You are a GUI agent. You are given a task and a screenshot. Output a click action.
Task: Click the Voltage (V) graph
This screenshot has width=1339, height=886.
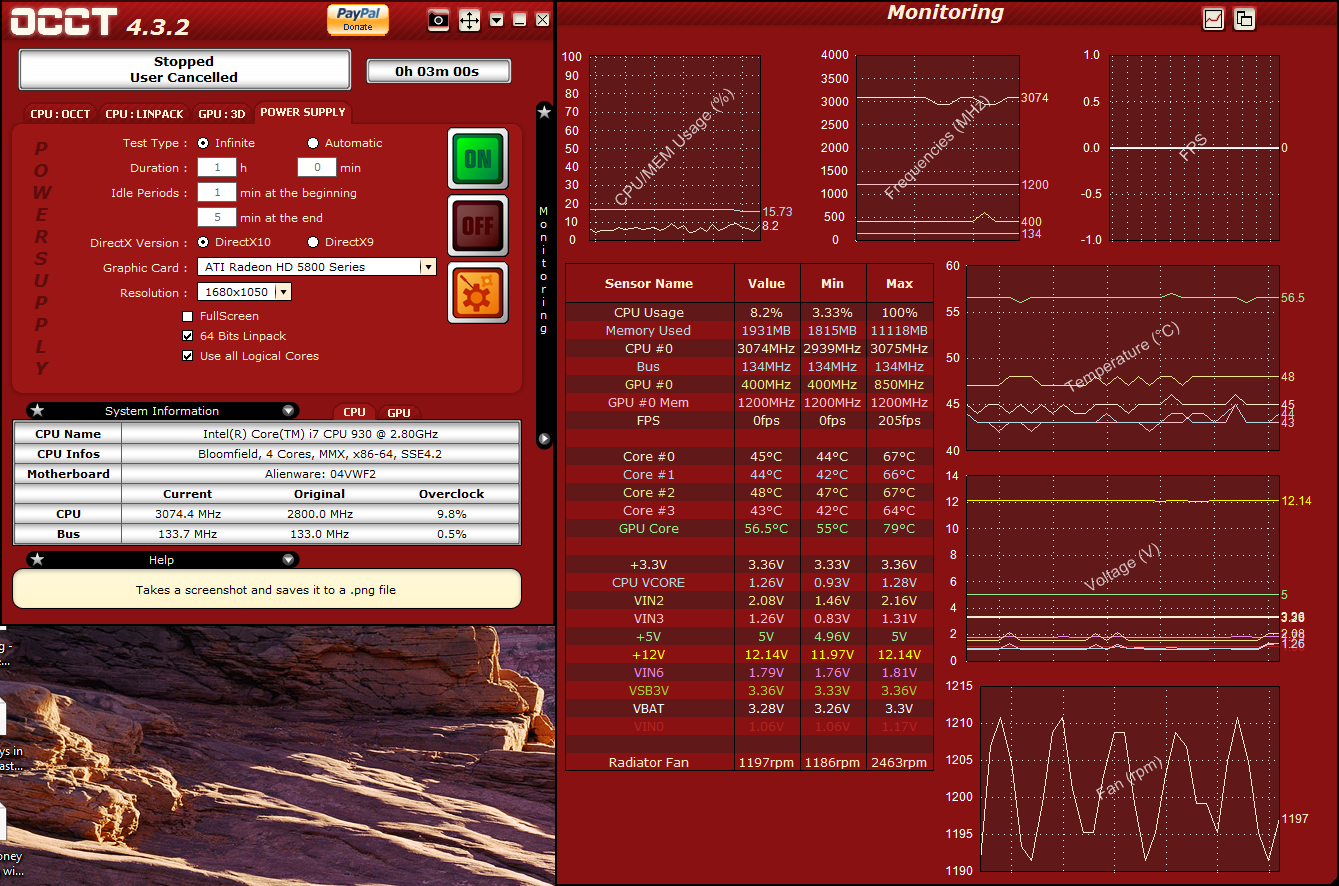click(x=1123, y=568)
